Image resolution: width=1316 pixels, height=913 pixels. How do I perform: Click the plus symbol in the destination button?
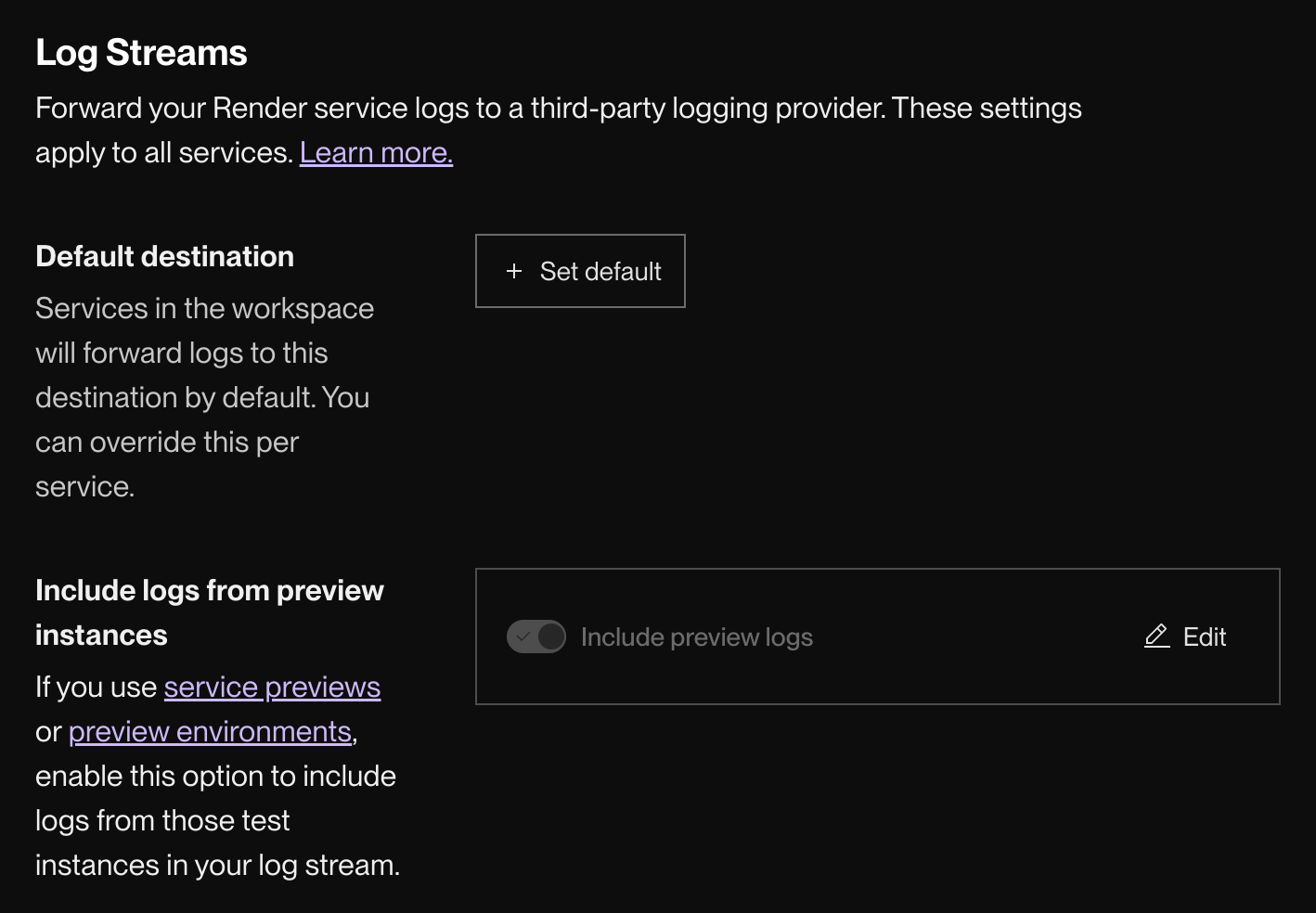click(x=514, y=271)
